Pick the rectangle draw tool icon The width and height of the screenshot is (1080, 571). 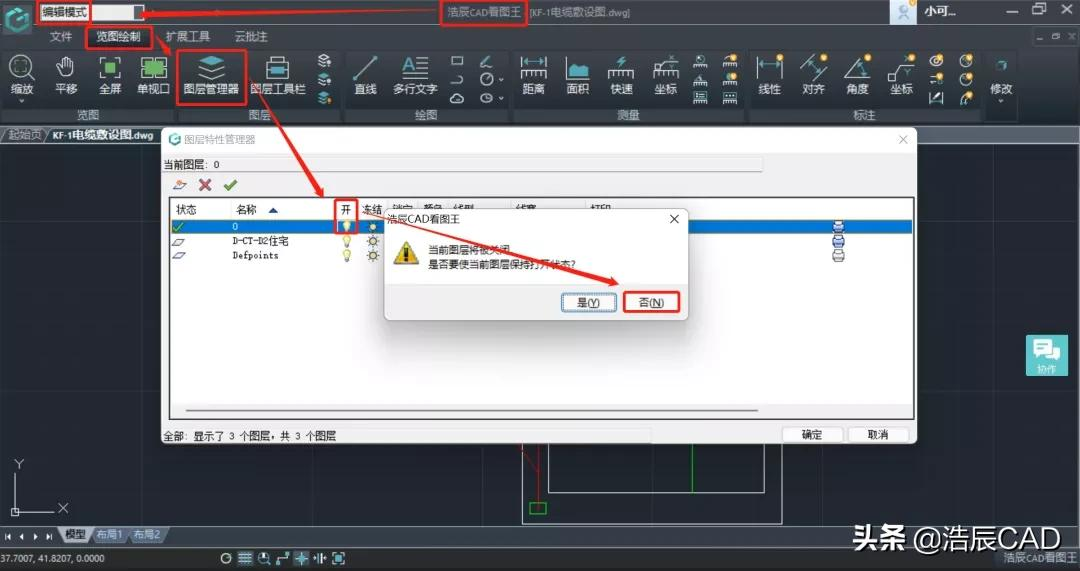457,61
